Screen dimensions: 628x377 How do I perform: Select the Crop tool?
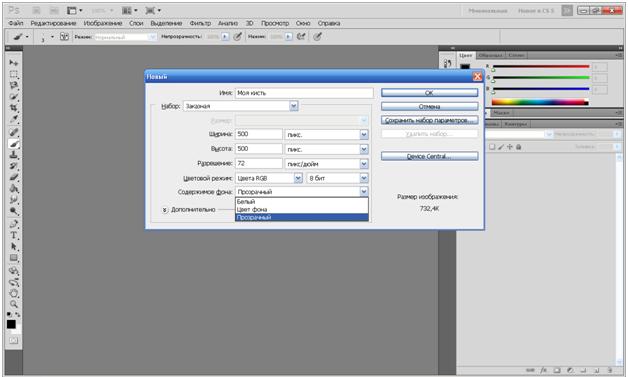click(14, 108)
